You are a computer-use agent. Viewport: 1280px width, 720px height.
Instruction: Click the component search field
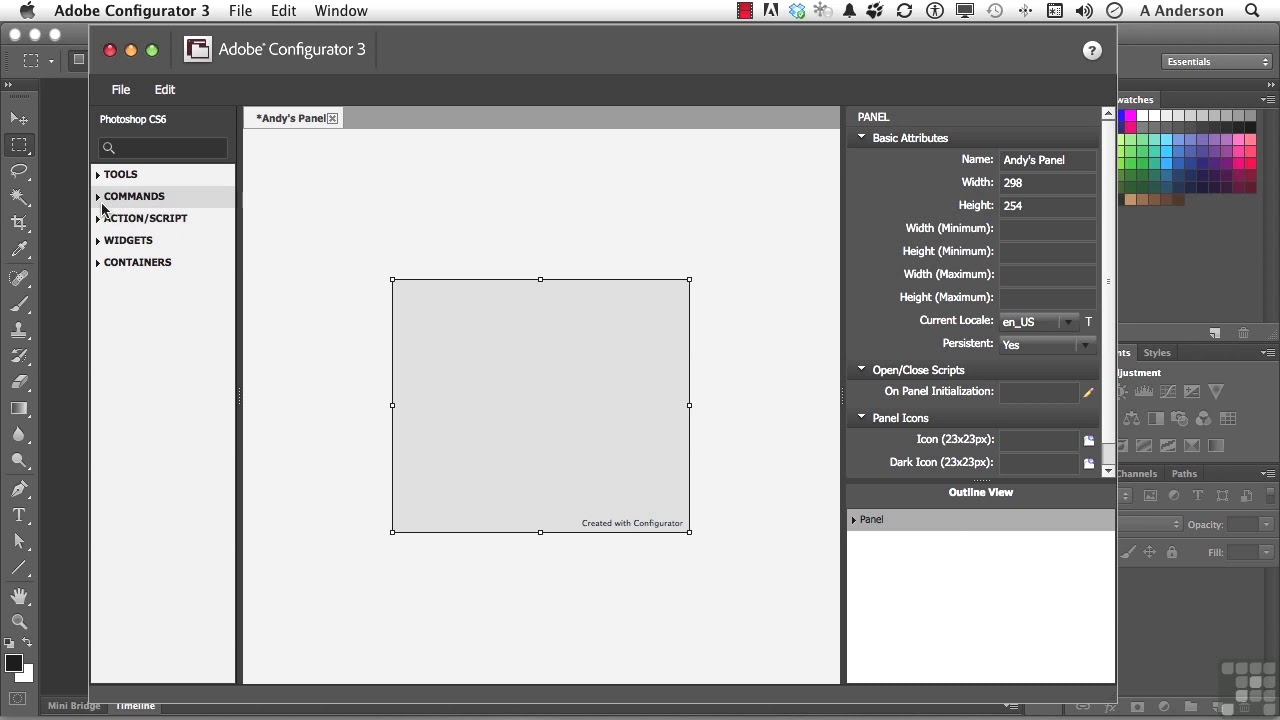(163, 148)
